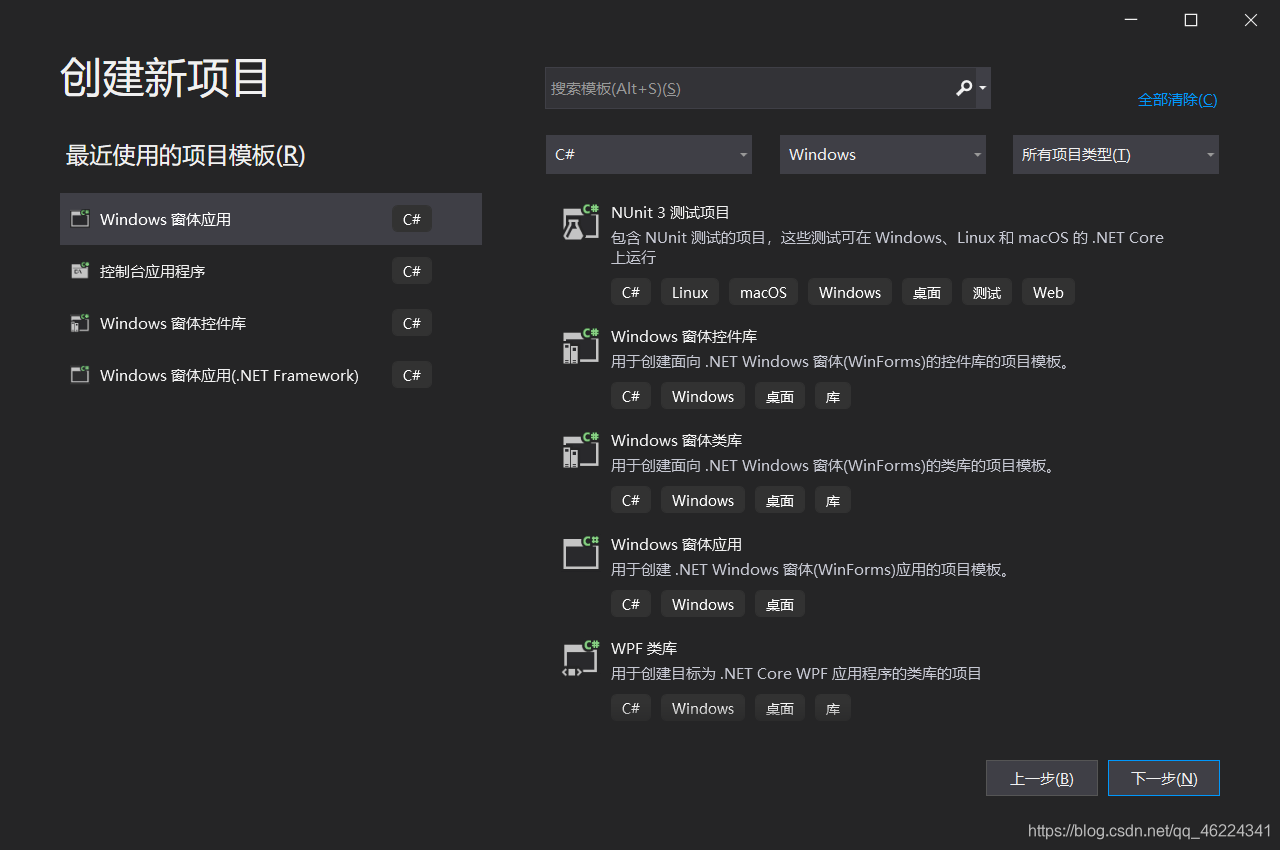The height and width of the screenshot is (850, 1280).
Task: Click the 下一步 button
Action: [1163, 778]
